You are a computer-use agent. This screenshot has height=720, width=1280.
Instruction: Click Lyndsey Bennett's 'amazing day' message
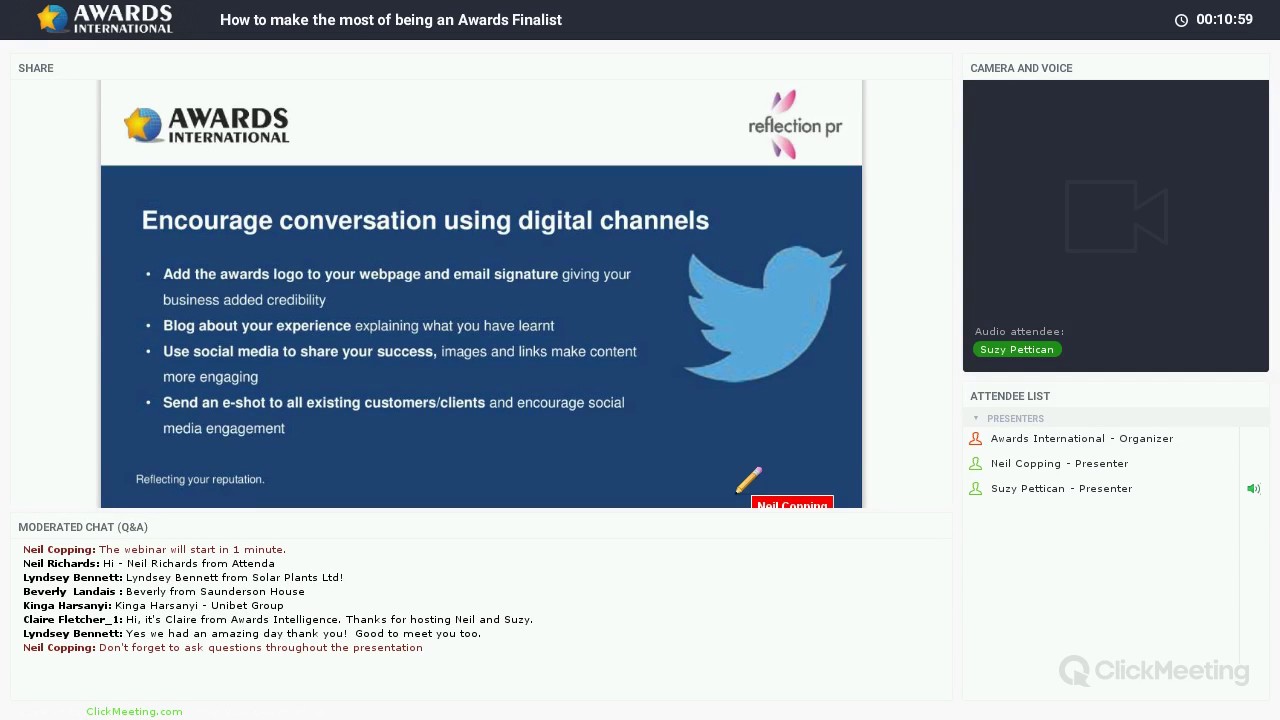252,633
